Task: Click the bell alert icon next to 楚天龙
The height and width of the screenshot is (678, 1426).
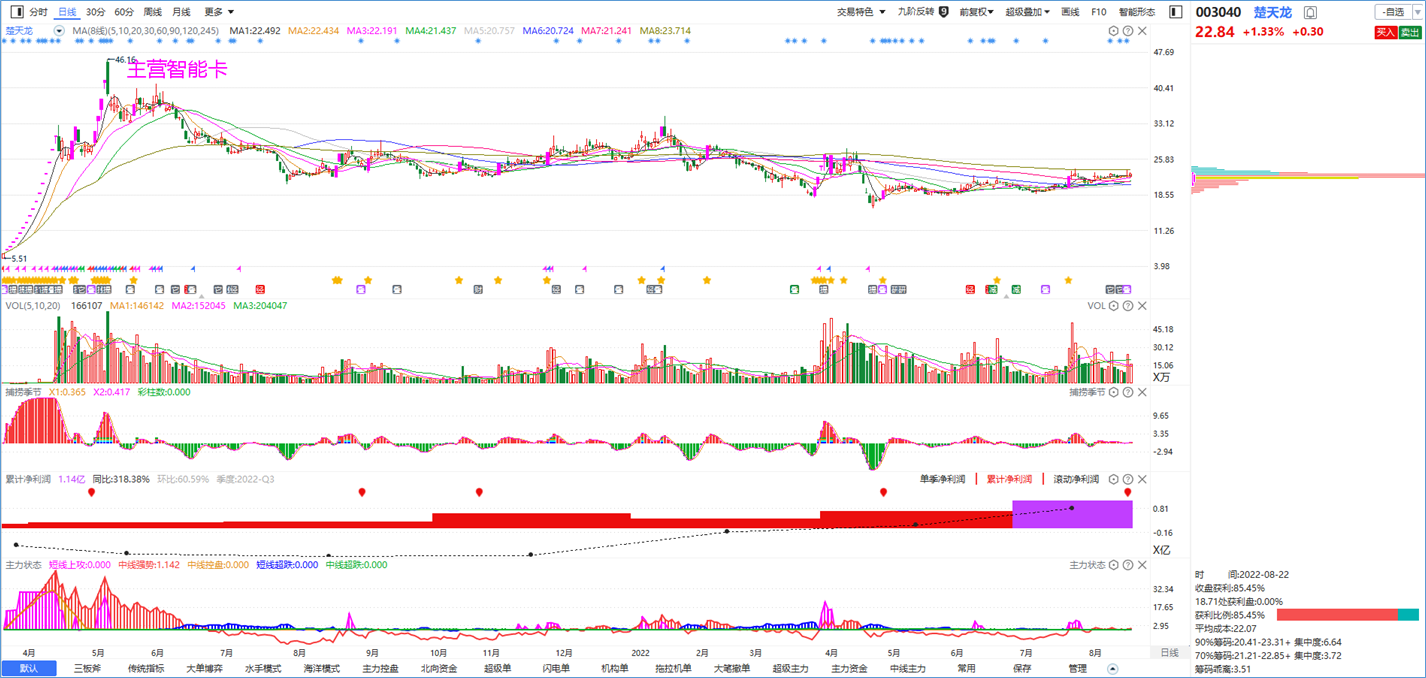Action: tap(1310, 12)
